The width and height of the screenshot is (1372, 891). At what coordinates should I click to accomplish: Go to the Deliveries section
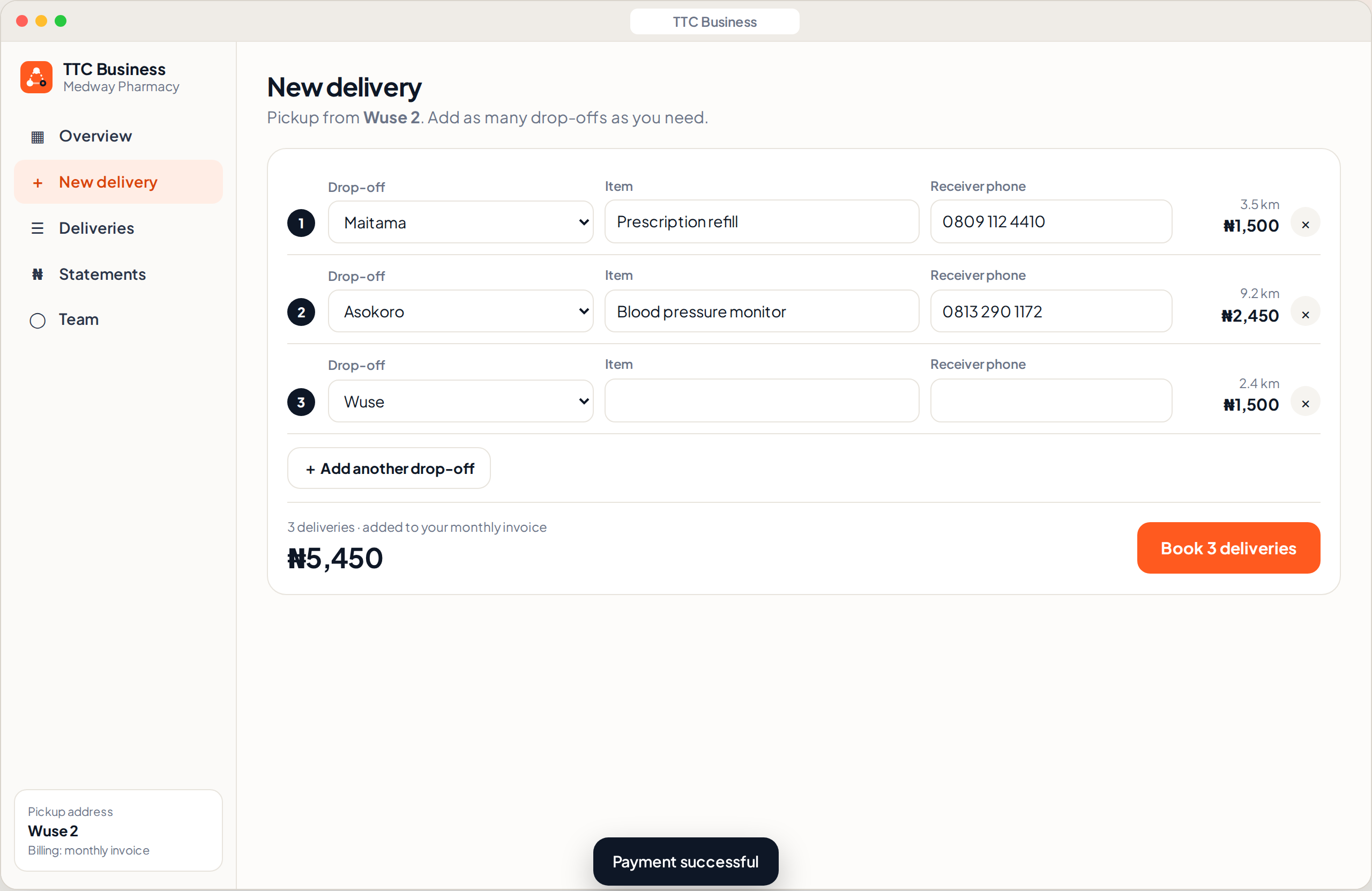pos(118,228)
